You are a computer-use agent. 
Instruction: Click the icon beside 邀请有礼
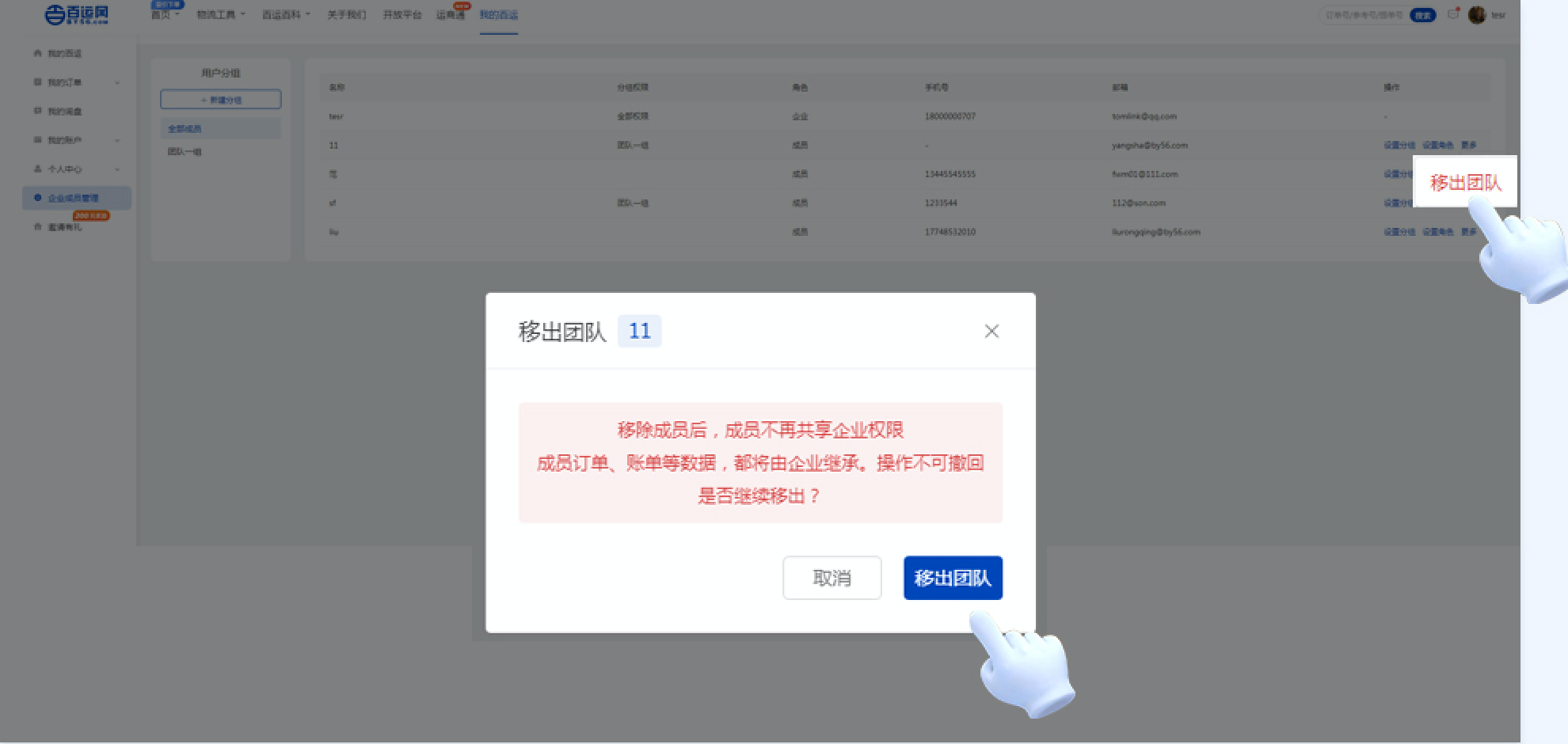click(37, 227)
